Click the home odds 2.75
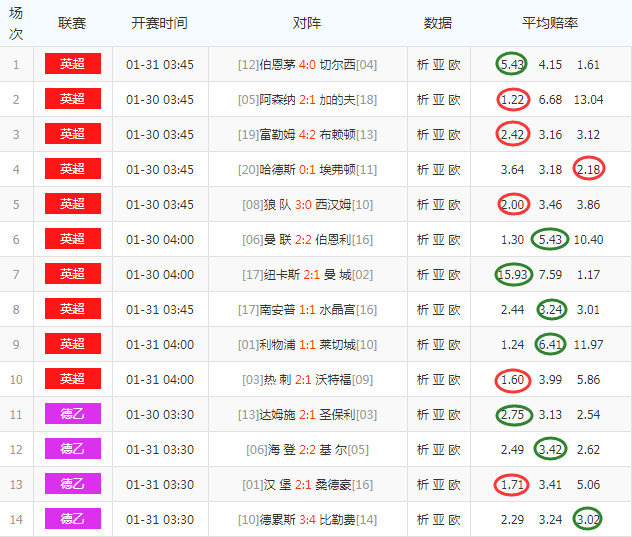Image resolution: width=632 pixels, height=537 pixels. point(512,415)
